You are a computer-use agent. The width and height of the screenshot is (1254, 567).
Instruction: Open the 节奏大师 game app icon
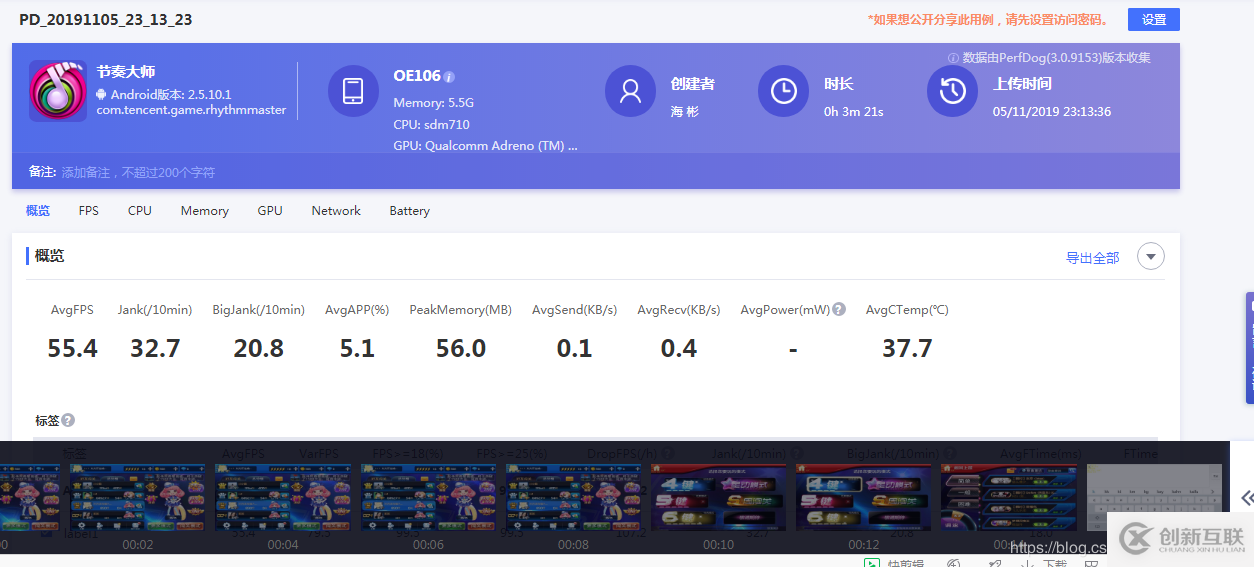pos(58,91)
